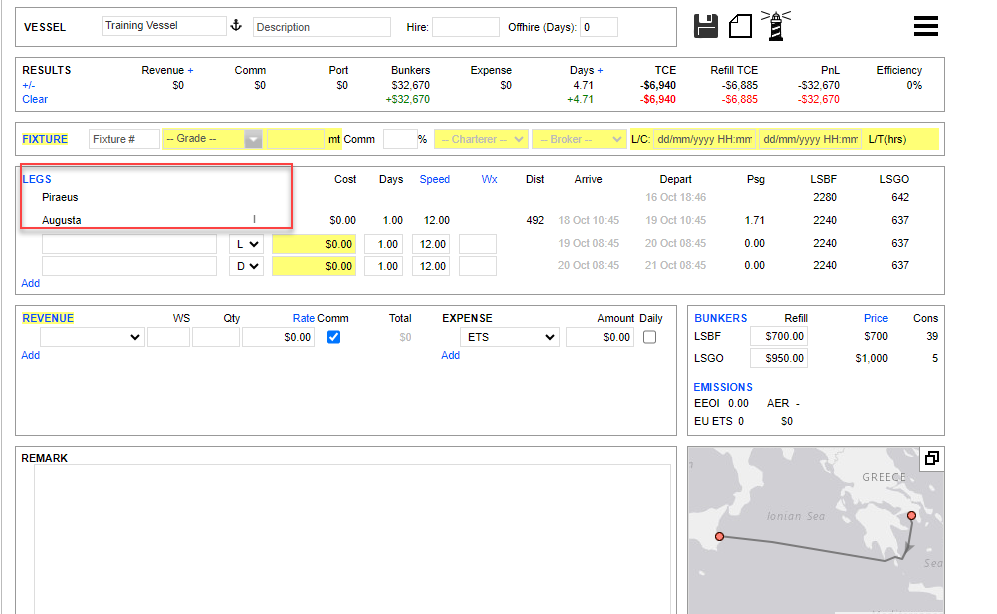This screenshot has width=997, height=614.
Task: Enable the Daily expense checkbox
Action: (650, 338)
